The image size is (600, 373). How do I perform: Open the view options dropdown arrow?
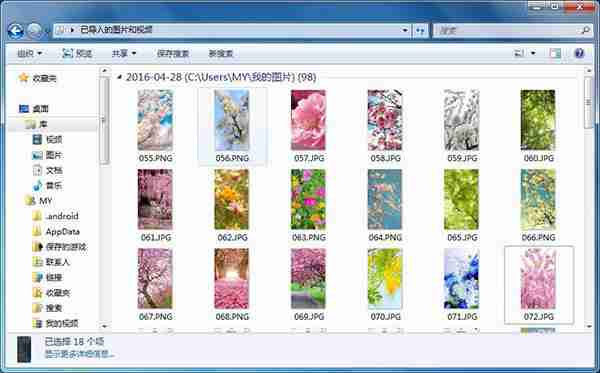click(x=533, y=53)
